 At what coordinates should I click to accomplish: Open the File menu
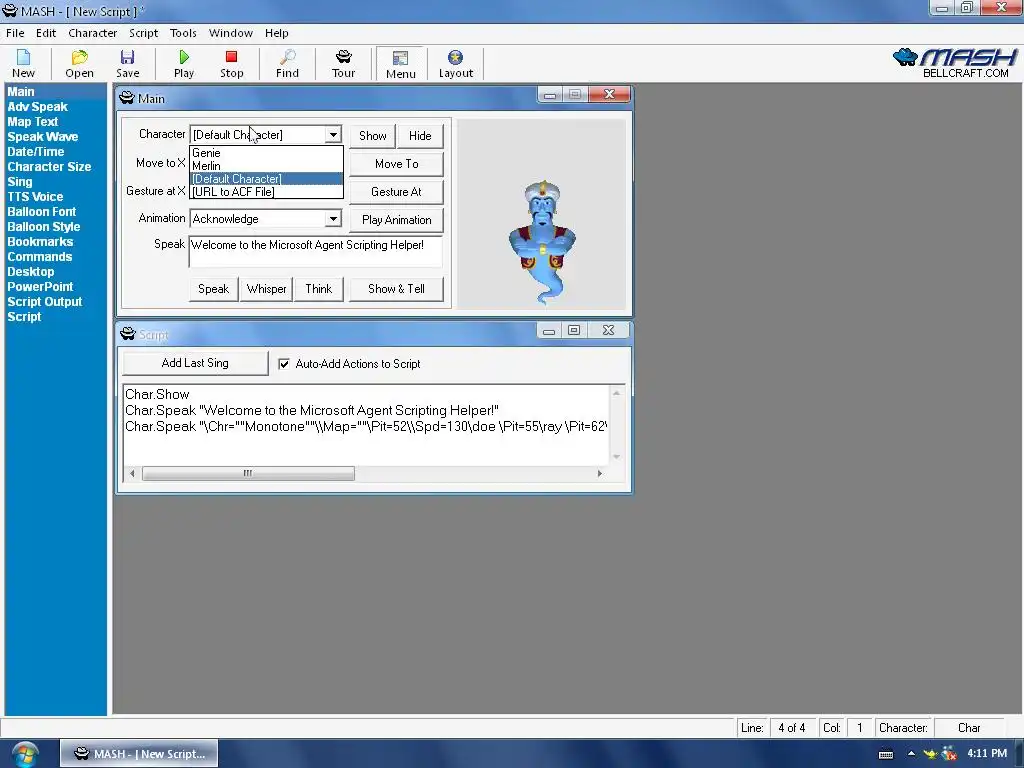click(15, 33)
